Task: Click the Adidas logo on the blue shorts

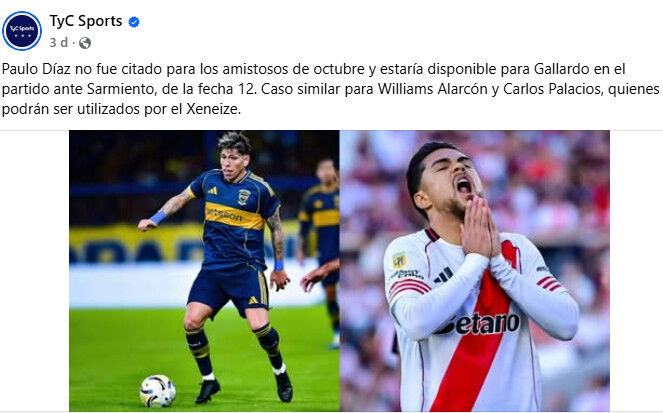Action: tap(252, 301)
